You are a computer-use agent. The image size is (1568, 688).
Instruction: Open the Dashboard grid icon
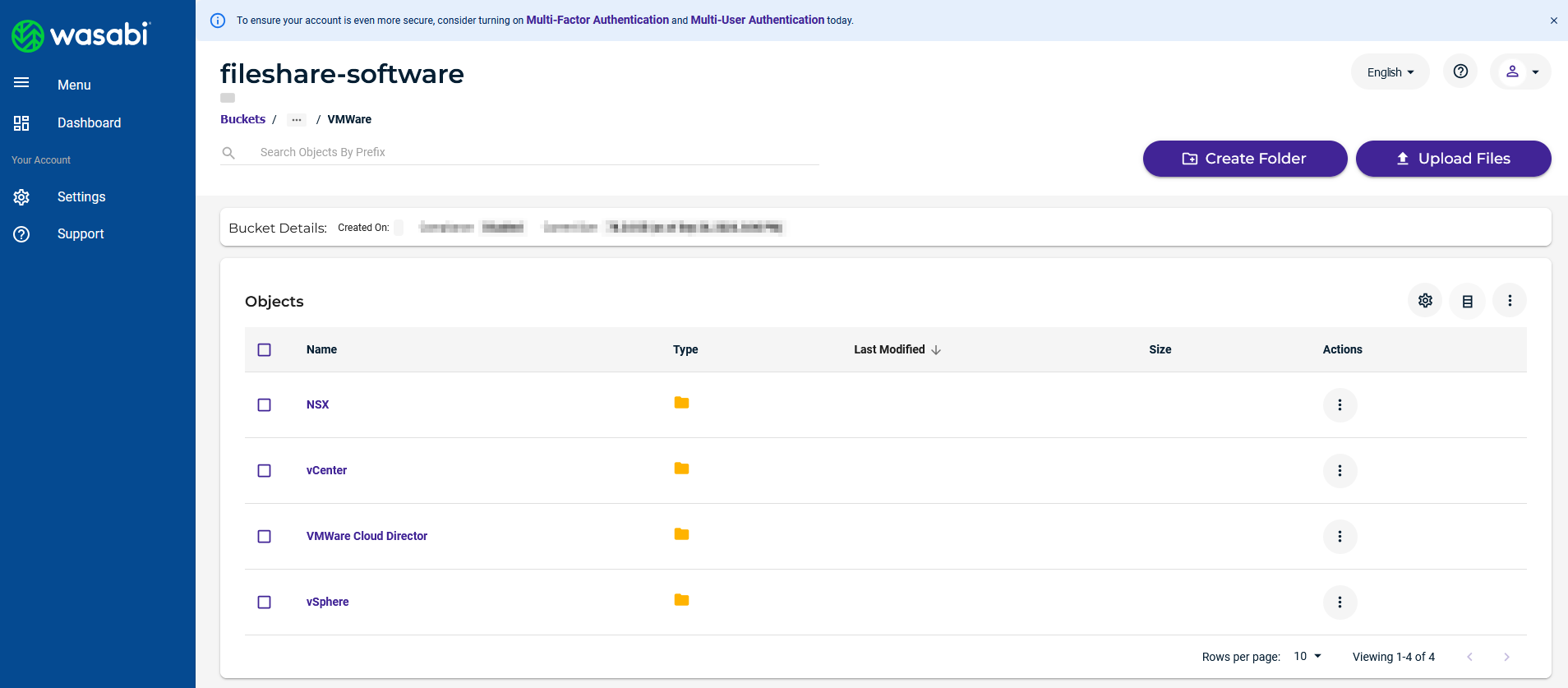click(x=21, y=123)
